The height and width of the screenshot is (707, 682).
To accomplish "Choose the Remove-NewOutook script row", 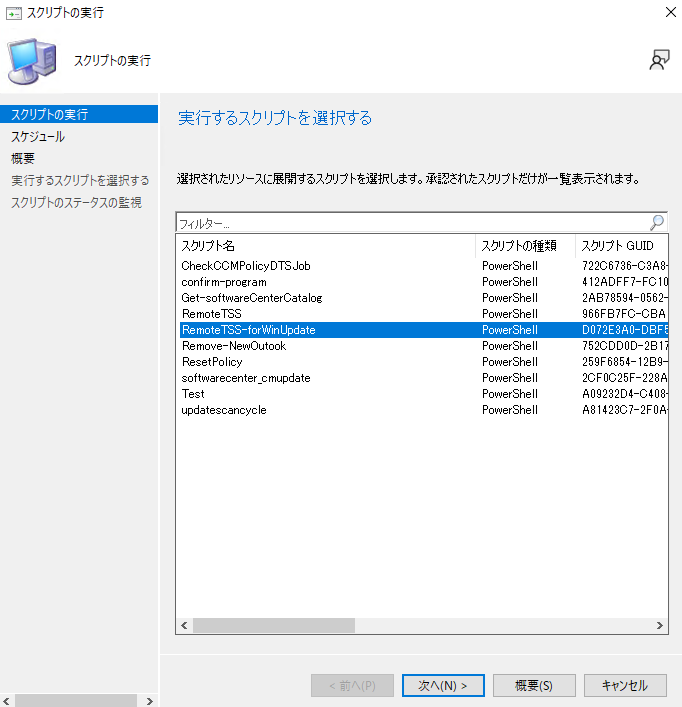I will [x=233, y=346].
